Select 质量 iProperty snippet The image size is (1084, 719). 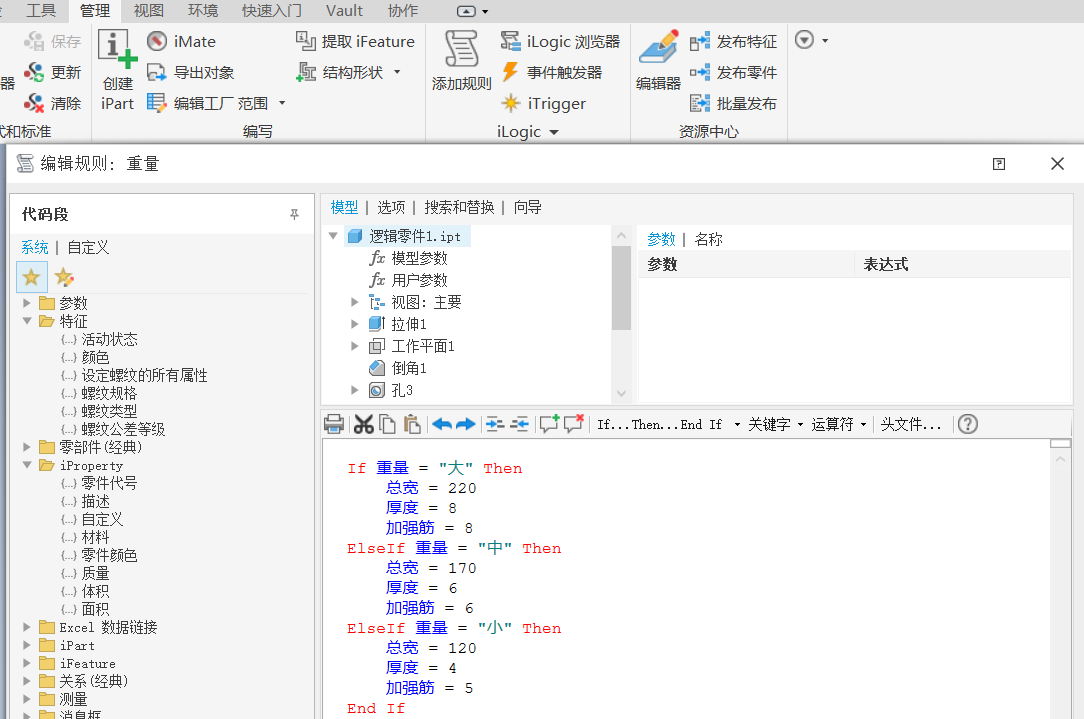click(x=95, y=573)
